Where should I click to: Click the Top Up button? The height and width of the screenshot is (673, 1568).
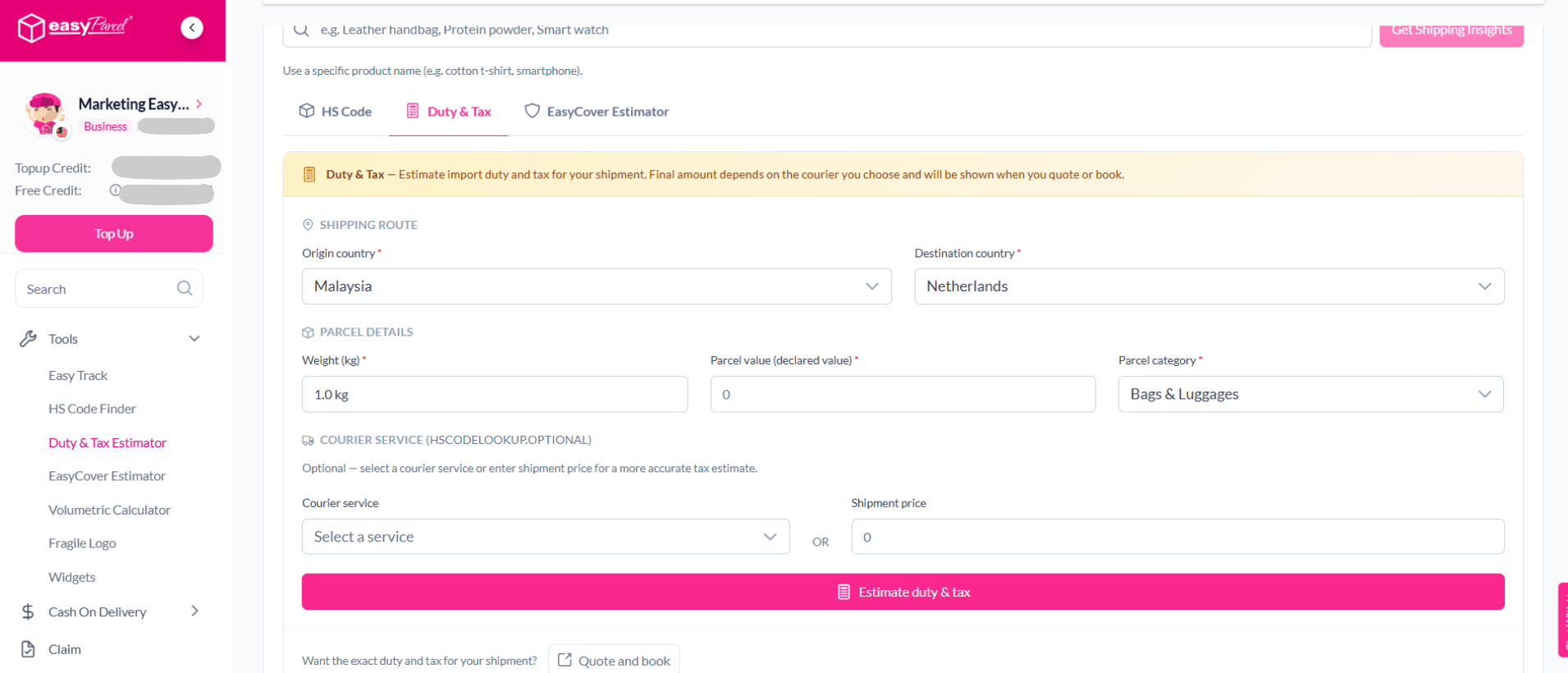114,234
